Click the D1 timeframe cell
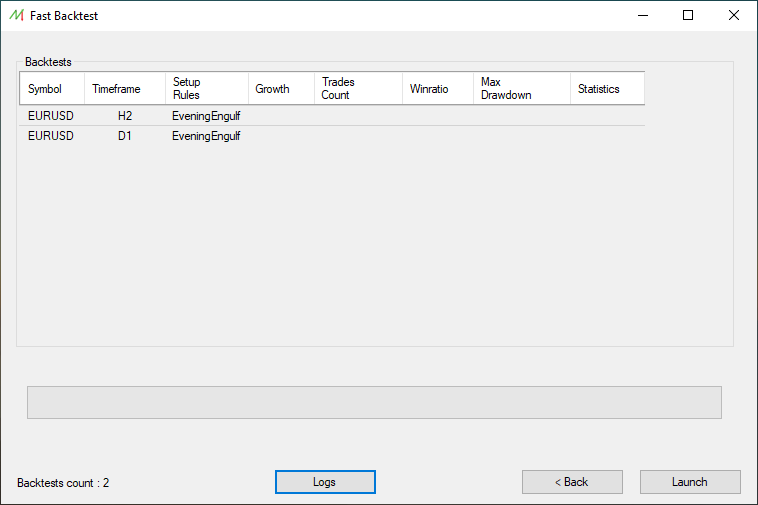Image resolution: width=758 pixels, height=505 pixels. 125,136
